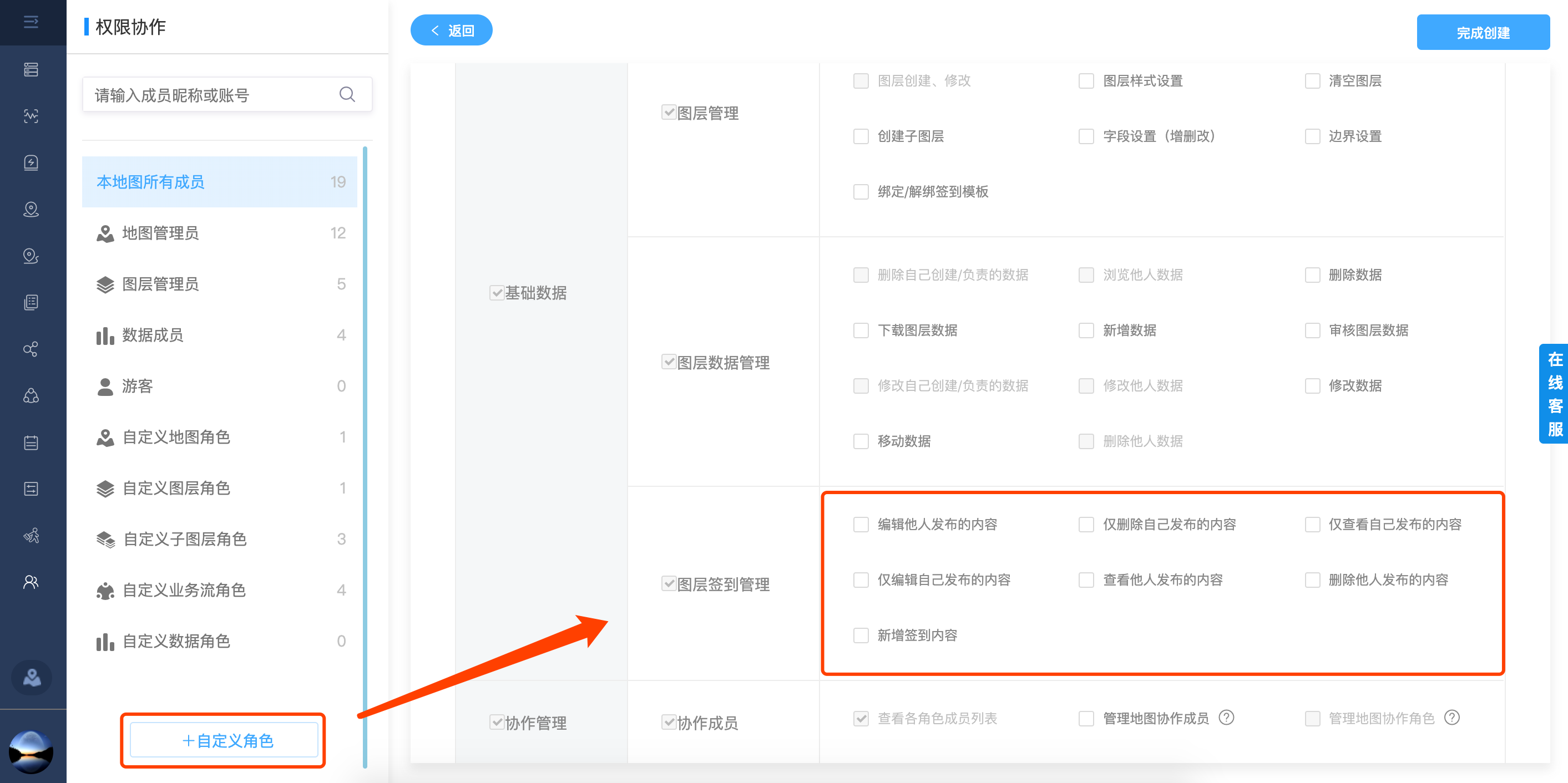Check the 移动数据 checkbox
Image resolution: width=1568 pixels, height=783 pixels.
pyautogui.click(x=861, y=441)
